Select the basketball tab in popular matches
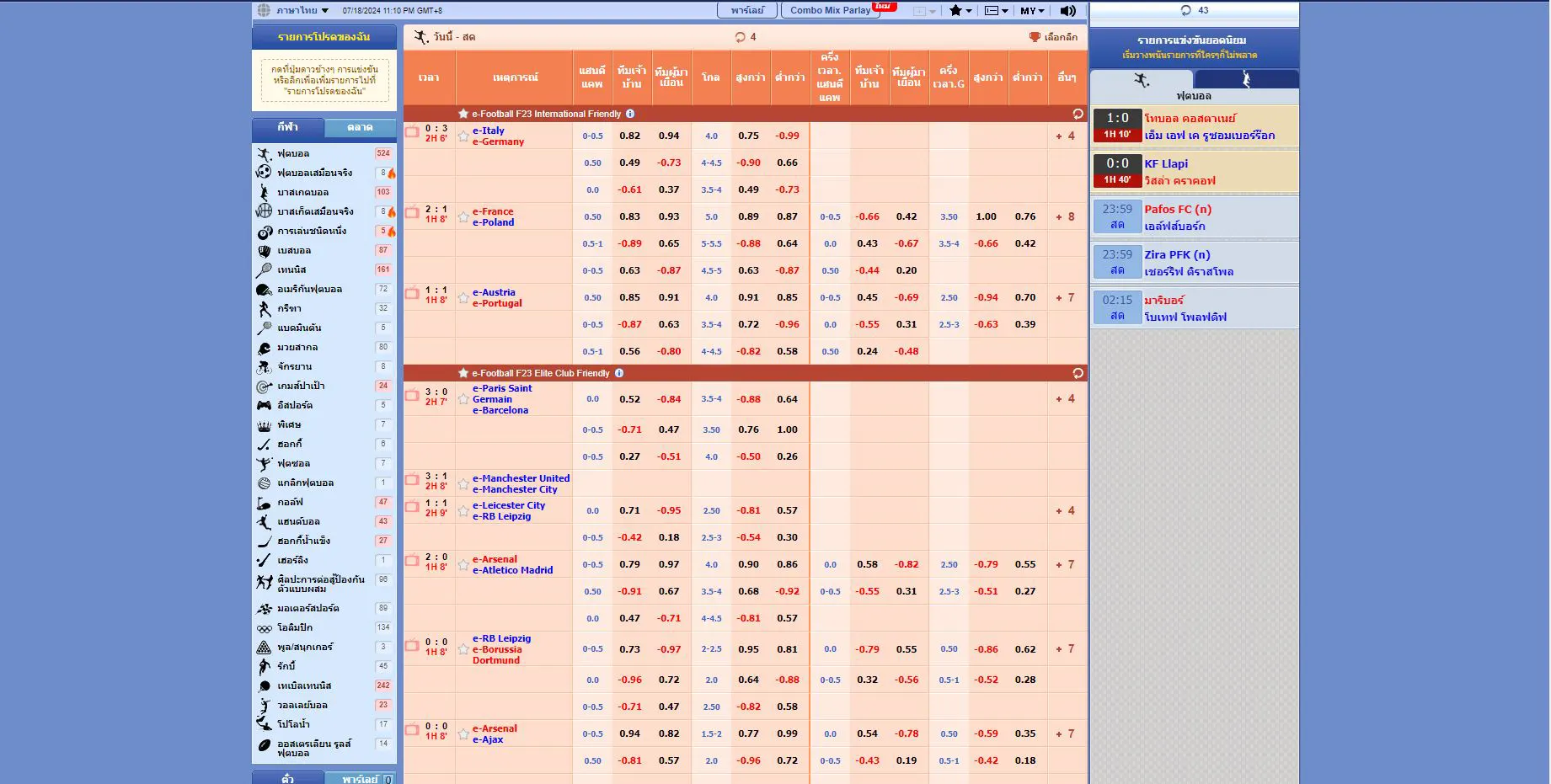Image resolution: width=1551 pixels, height=784 pixels. 1246,79
